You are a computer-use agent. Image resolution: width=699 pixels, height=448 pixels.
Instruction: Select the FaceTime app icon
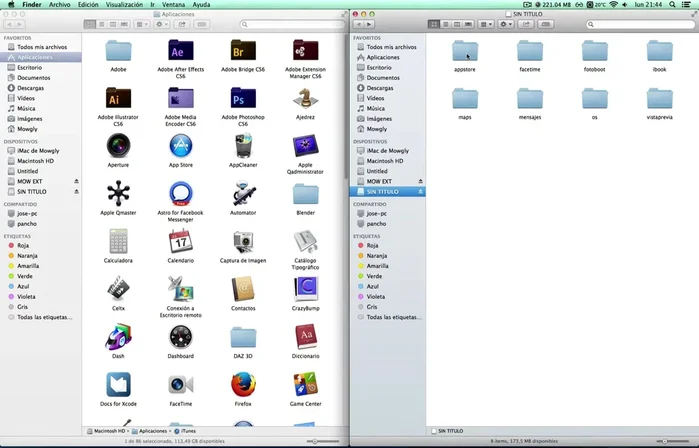pos(181,384)
